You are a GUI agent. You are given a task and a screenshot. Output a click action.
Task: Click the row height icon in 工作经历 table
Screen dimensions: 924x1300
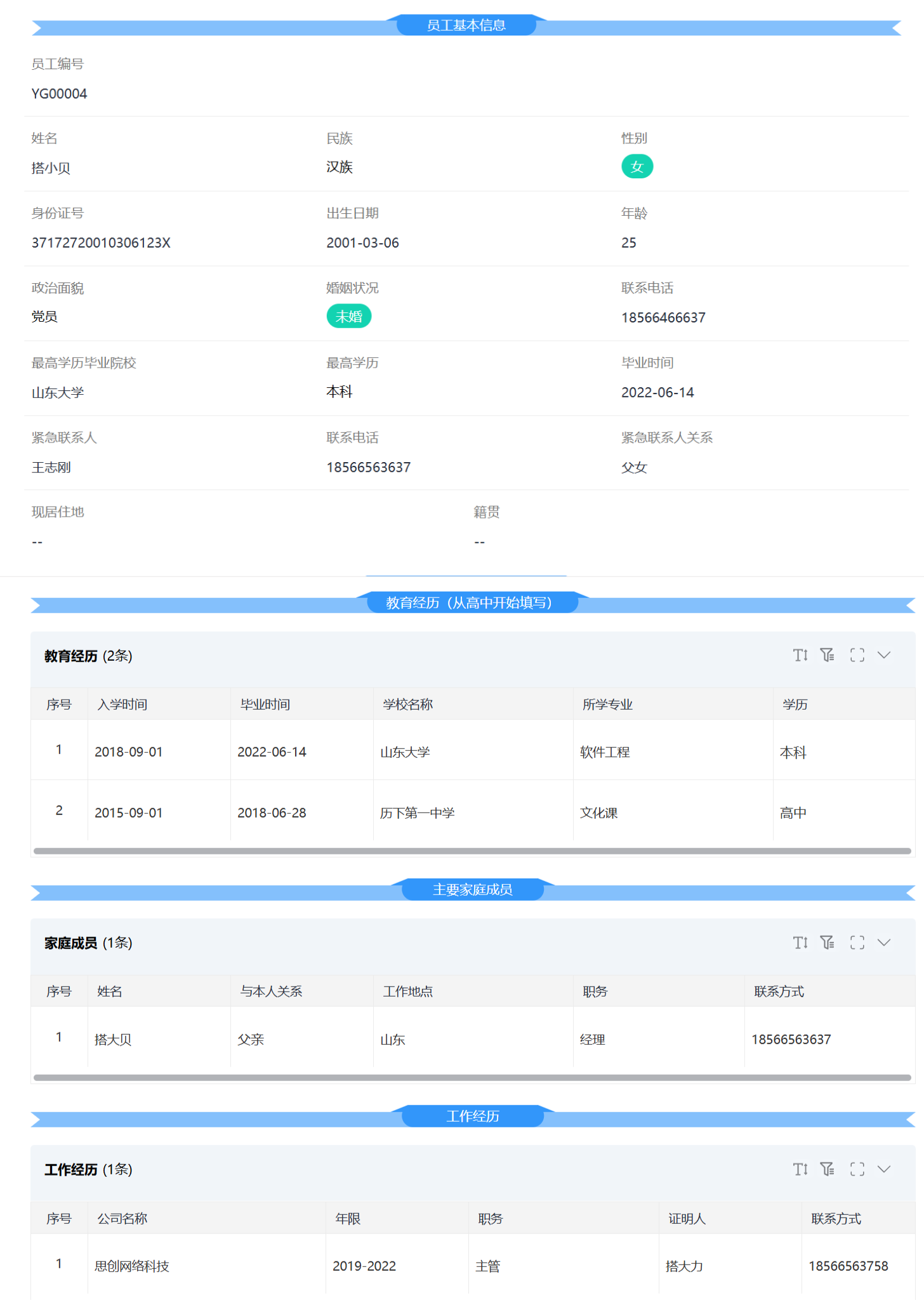(800, 1169)
